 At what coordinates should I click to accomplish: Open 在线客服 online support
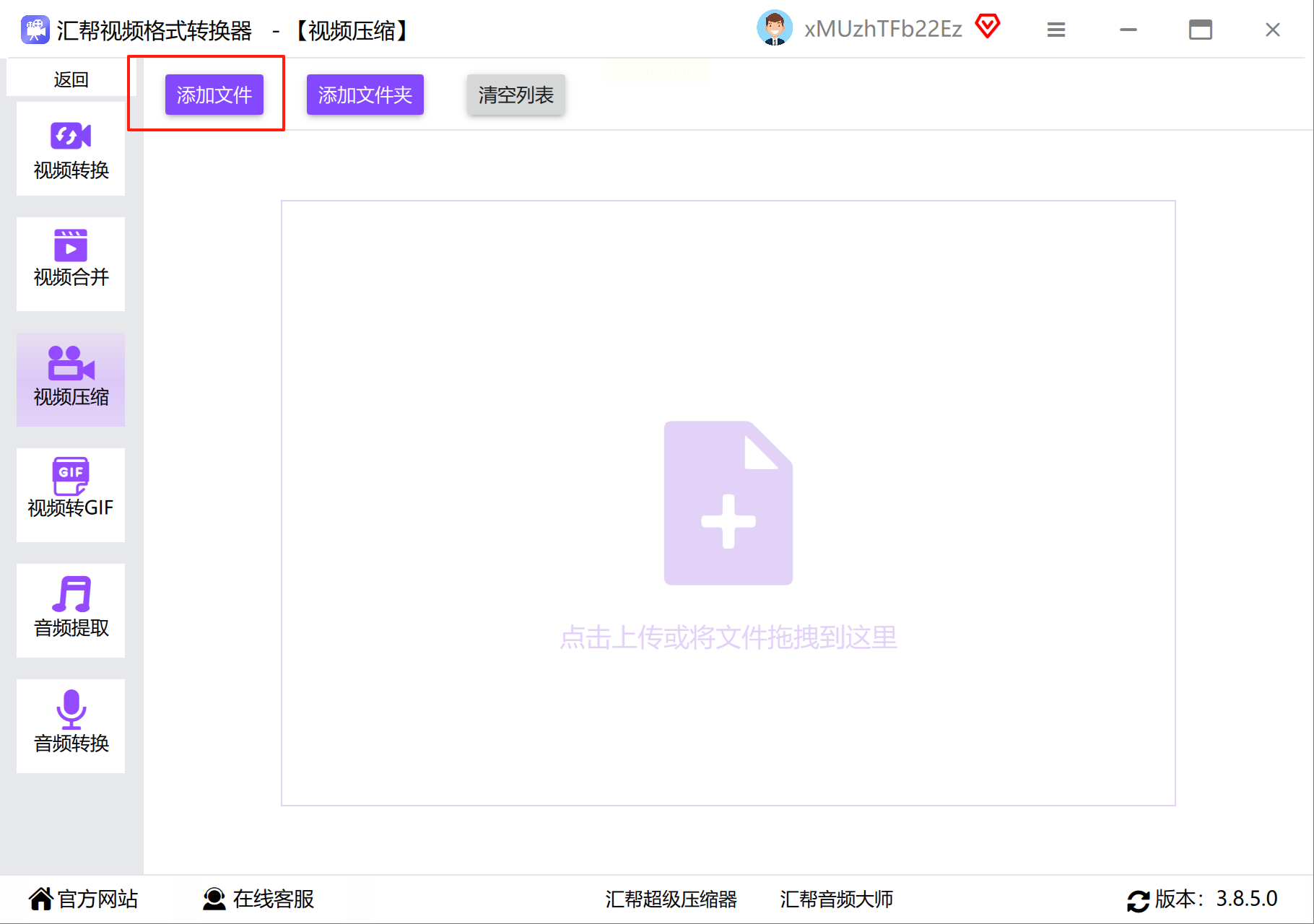[258, 899]
